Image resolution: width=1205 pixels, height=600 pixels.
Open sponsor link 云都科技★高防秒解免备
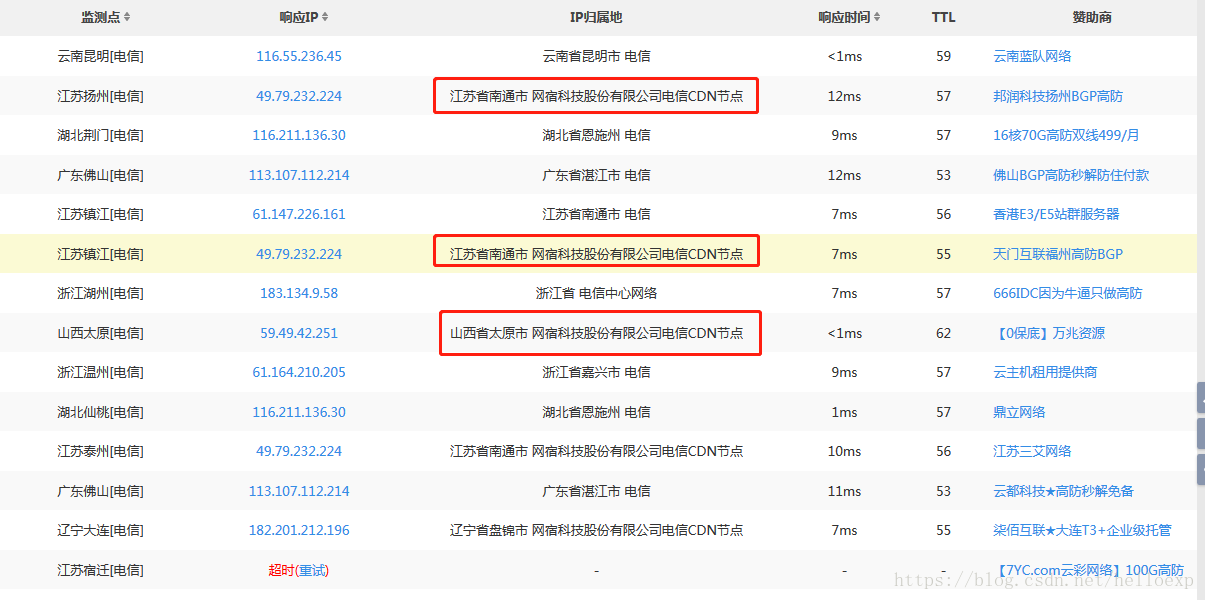(1063, 491)
